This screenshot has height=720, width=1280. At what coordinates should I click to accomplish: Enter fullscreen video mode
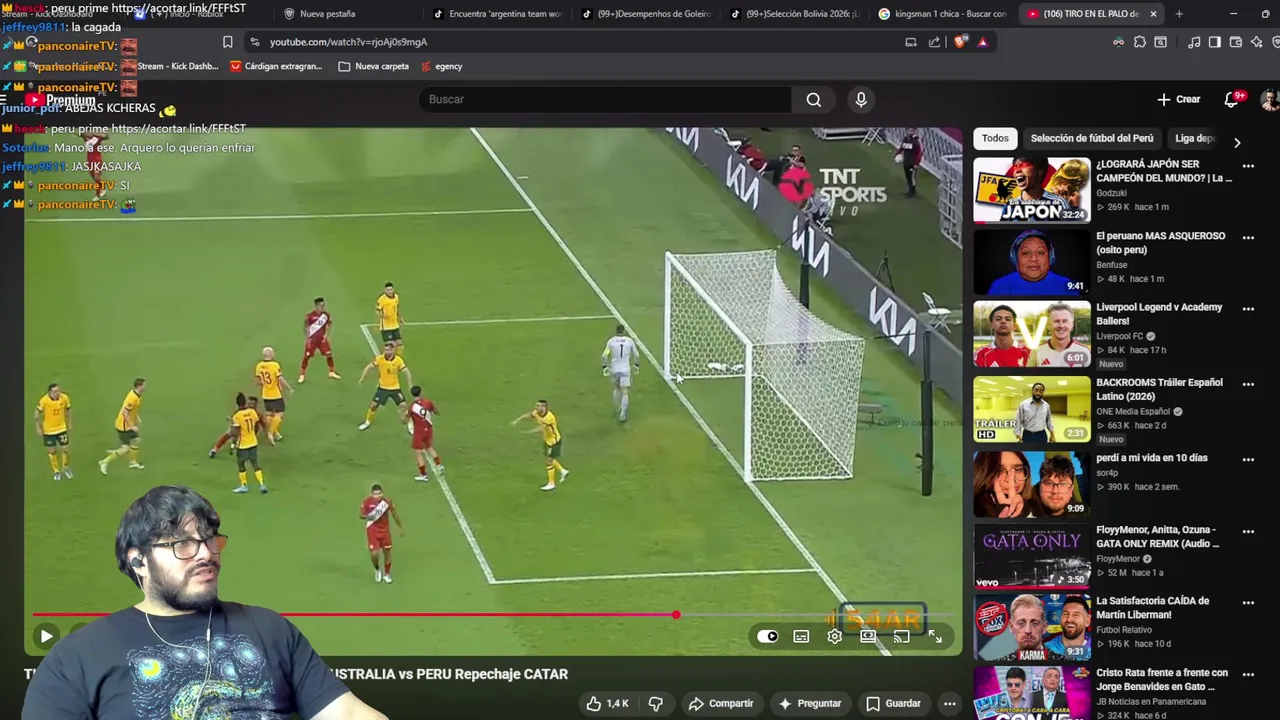935,636
